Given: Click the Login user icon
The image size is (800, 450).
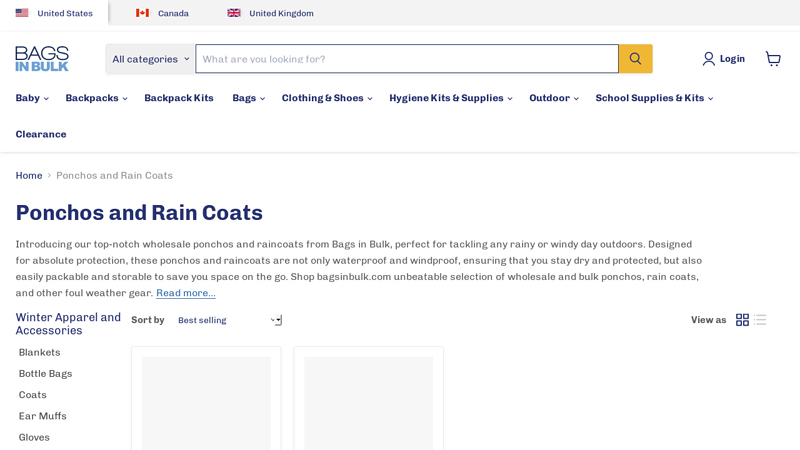Looking at the screenshot, I should 708,59.
